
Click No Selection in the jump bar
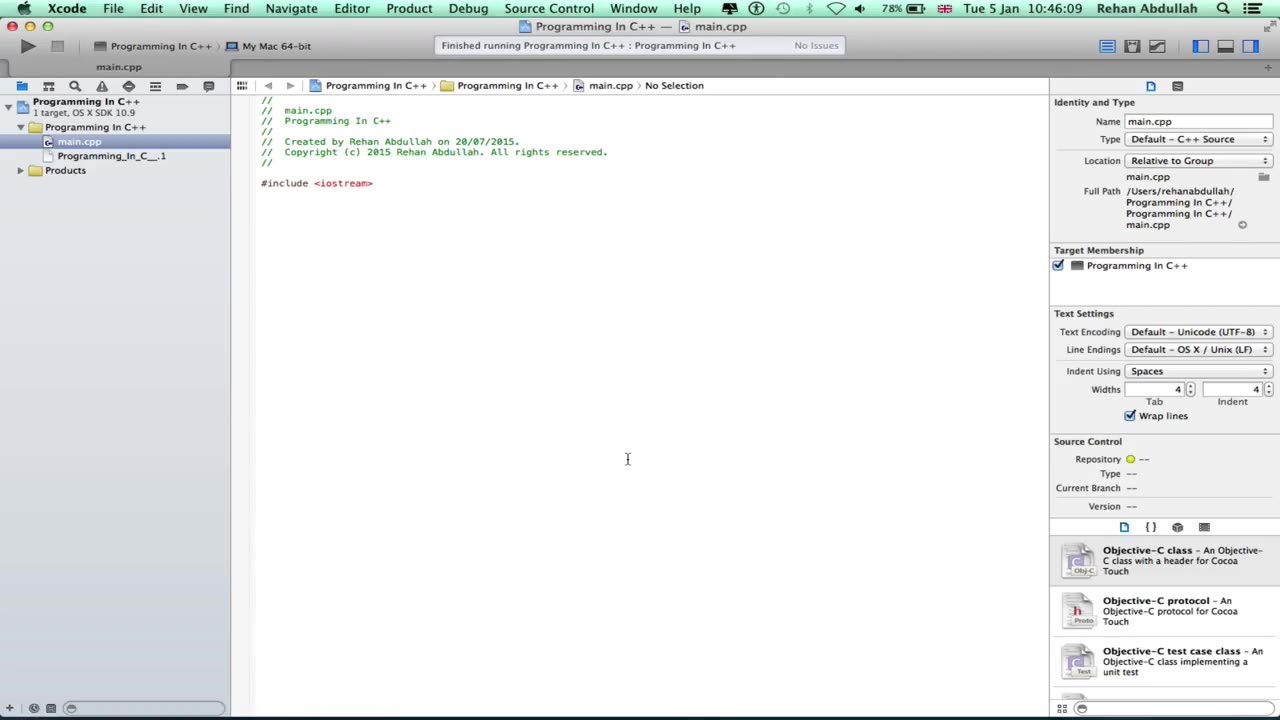click(674, 86)
